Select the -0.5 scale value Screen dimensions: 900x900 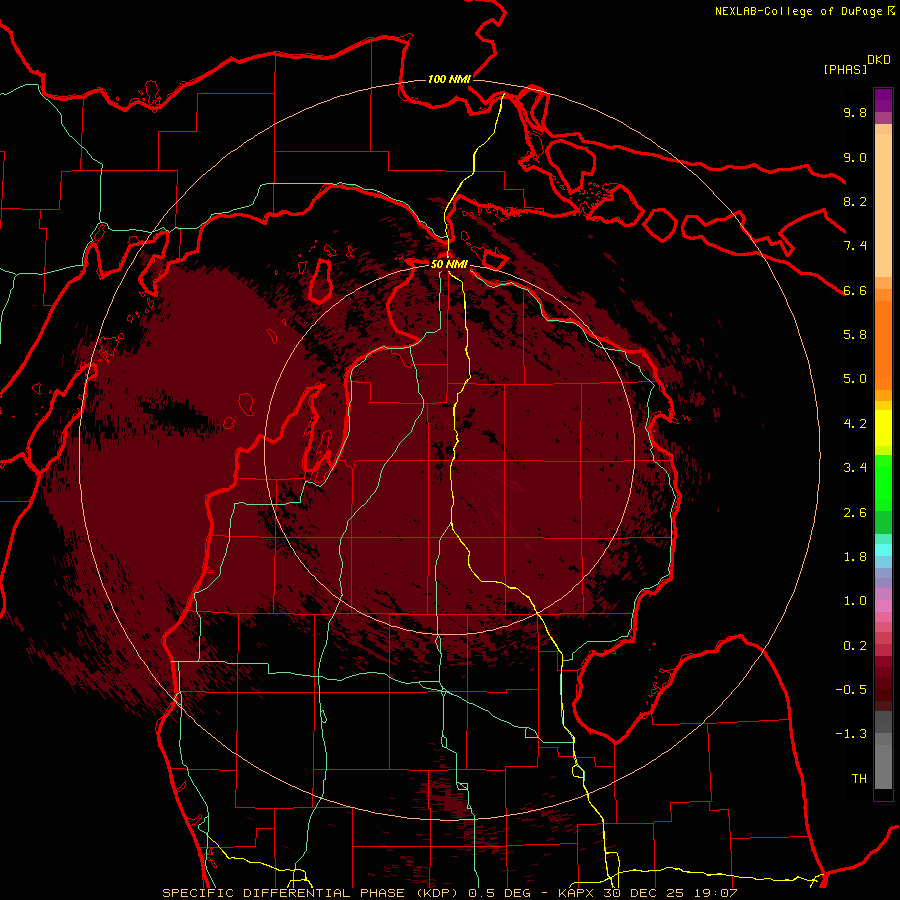click(851, 690)
